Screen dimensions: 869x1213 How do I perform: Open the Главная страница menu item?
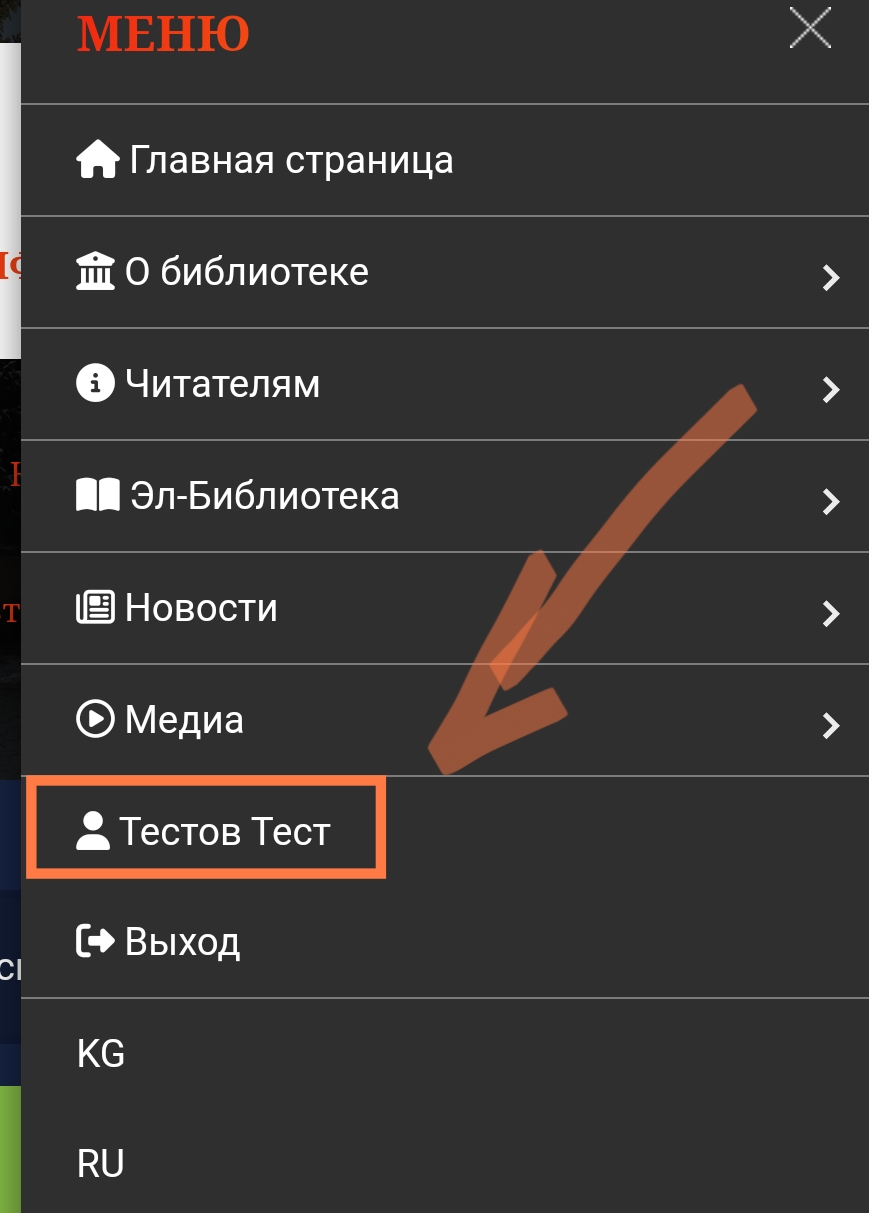(444, 160)
